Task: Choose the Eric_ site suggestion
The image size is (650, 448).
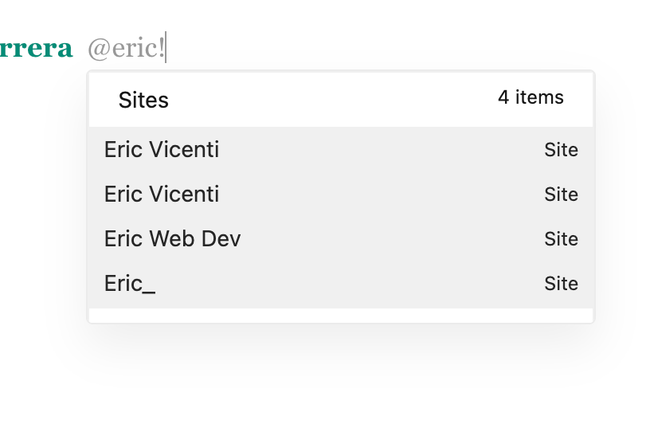Action: [x=130, y=283]
